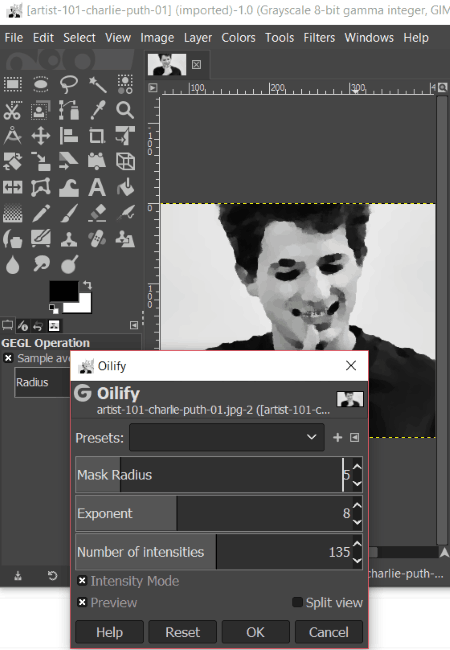The image size is (450, 650).
Task: Select the Heal bandage tool
Action: [97, 239]
